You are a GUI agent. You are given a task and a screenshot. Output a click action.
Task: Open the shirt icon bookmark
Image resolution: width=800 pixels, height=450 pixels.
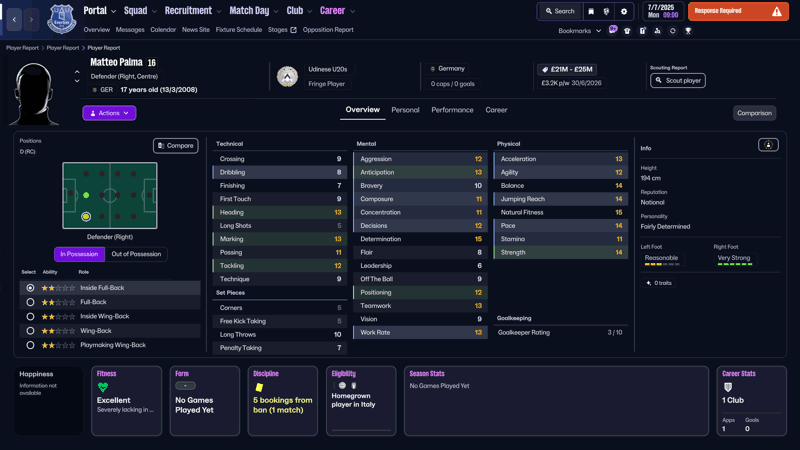(x=627, y=31)
